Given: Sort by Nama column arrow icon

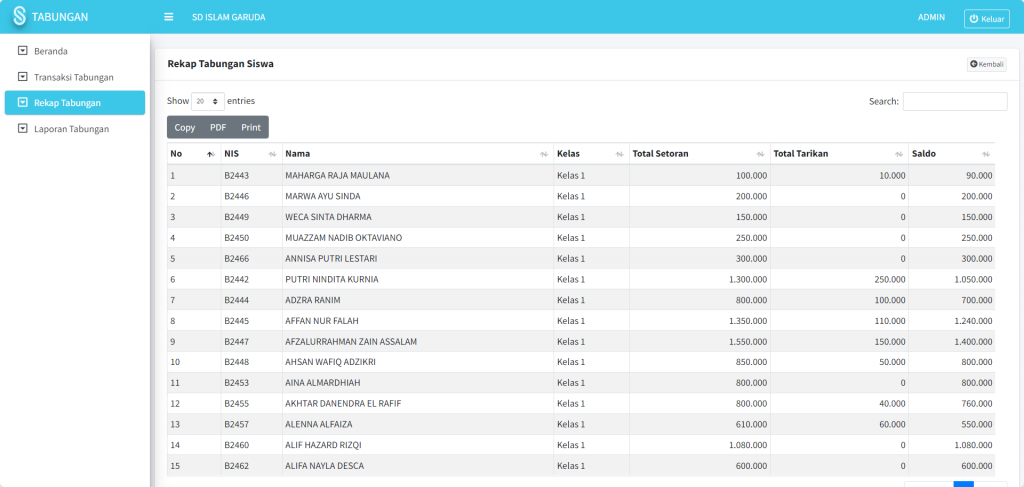Looking at the screenshot, I should [544, 154].
